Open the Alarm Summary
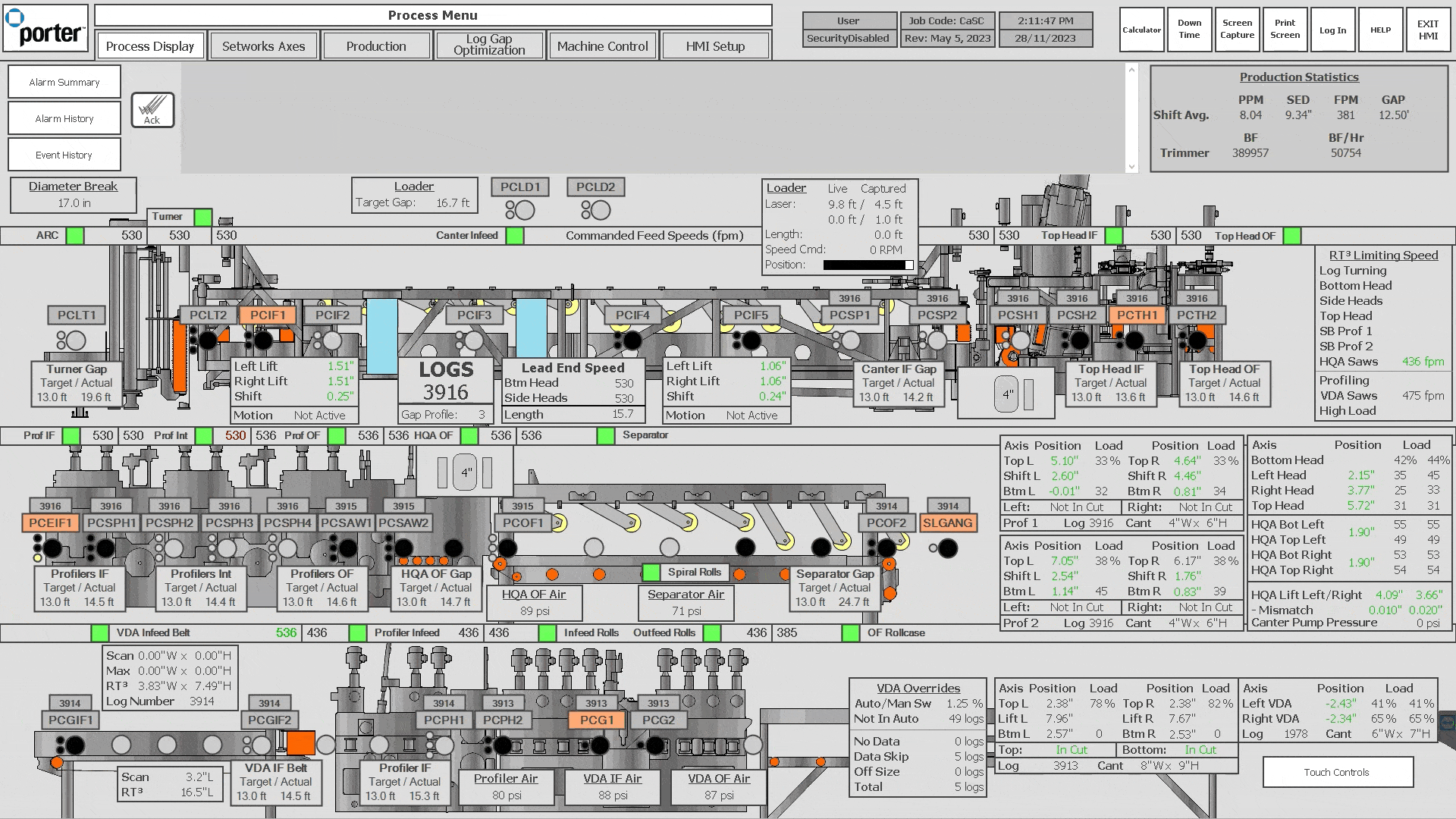1456x819 pixels. [64, 82]
